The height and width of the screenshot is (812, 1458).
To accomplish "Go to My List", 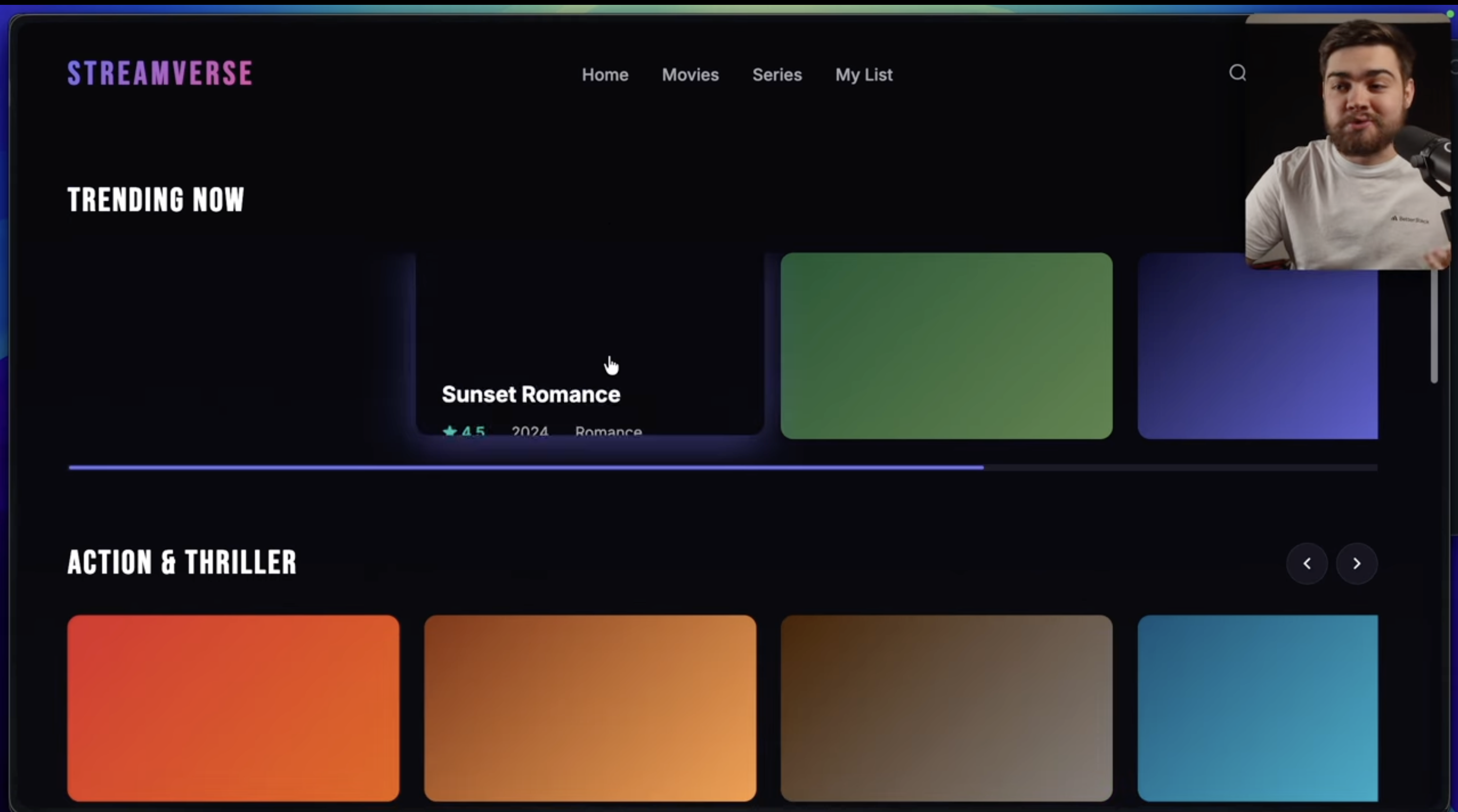I will pos(864,75).
